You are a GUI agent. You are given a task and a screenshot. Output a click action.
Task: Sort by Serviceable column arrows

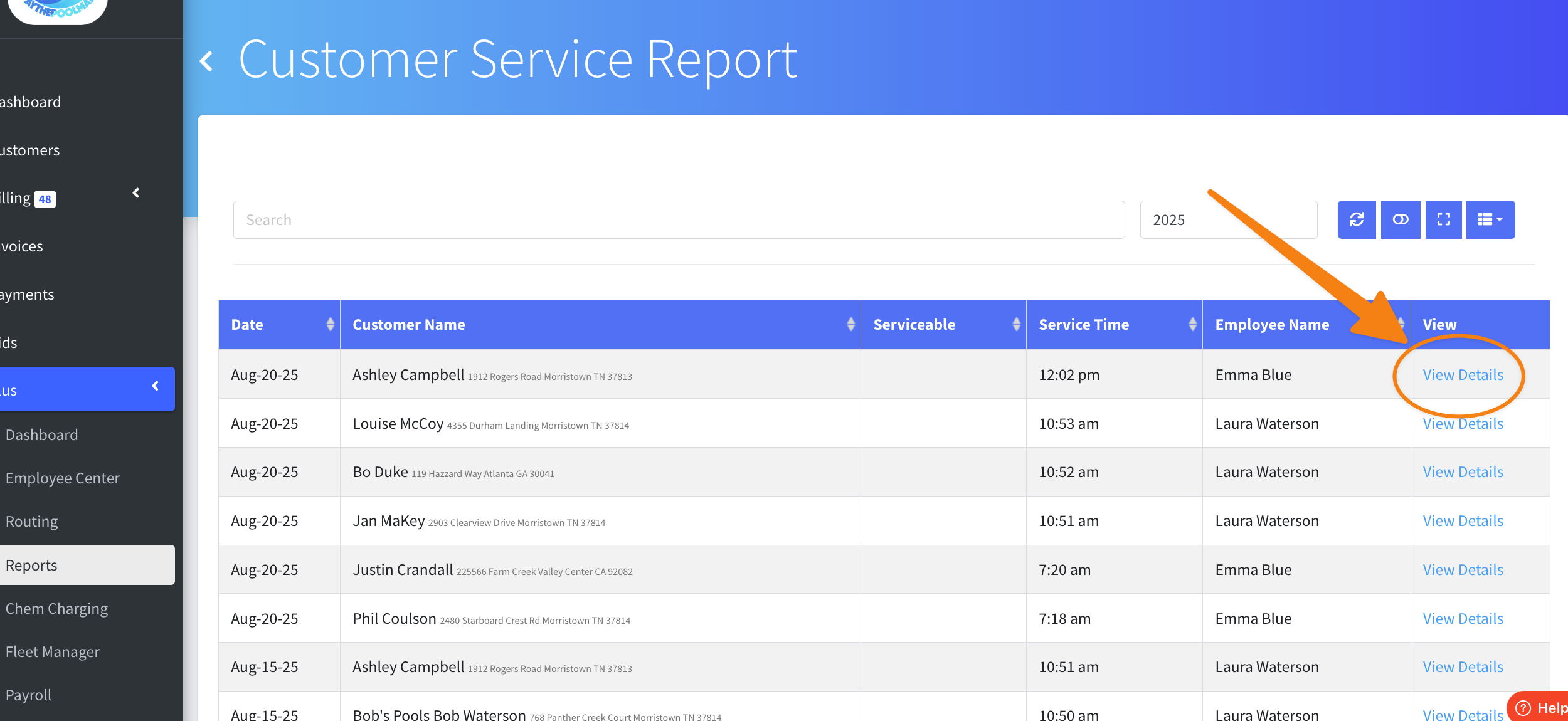[x=1016, y=324]
